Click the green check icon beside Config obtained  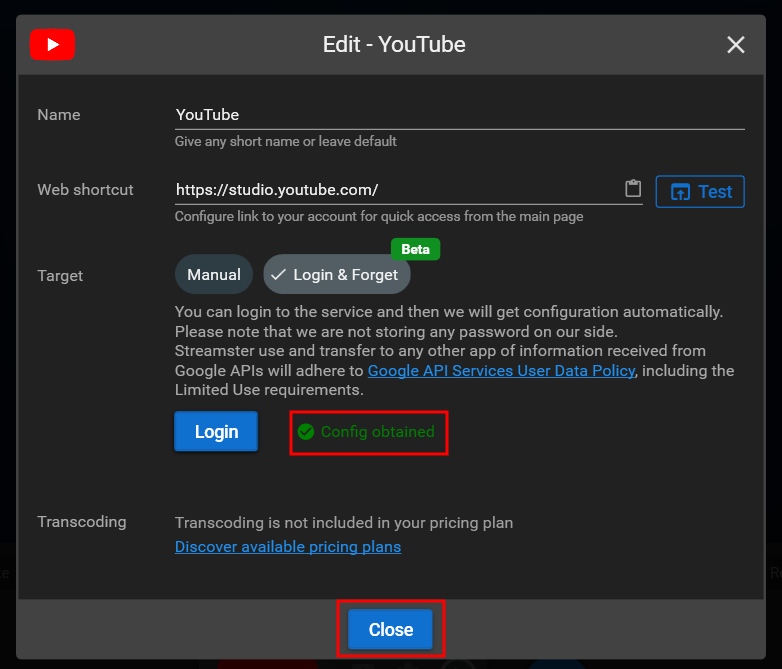click(306, 432)
